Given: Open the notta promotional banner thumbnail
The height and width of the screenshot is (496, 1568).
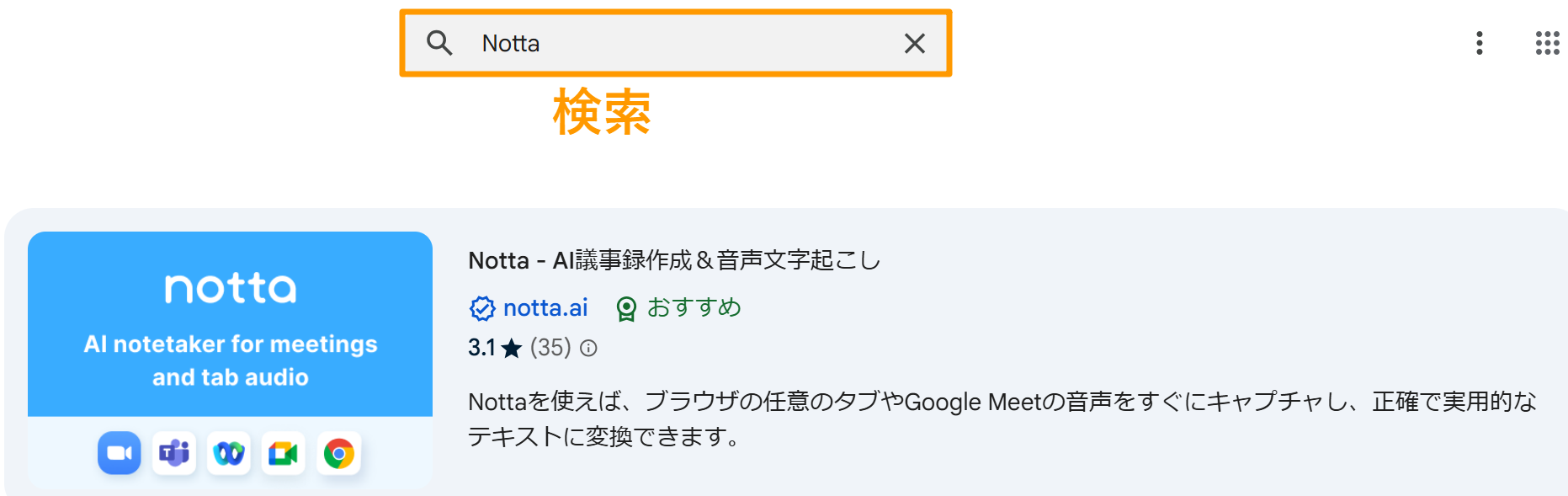Looking at the screenshot, I should [230, 360].
